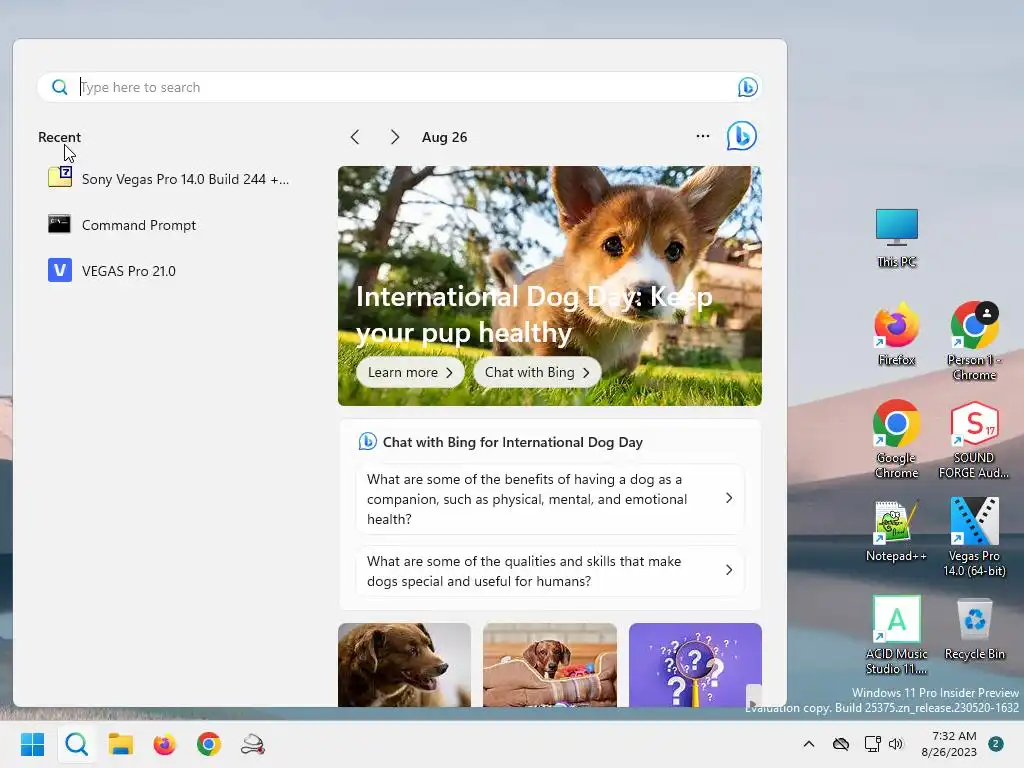The width and height of the screenshot is (1024, 768).
Task: Open the three-dot more options menu
Action: coord(703,136)
